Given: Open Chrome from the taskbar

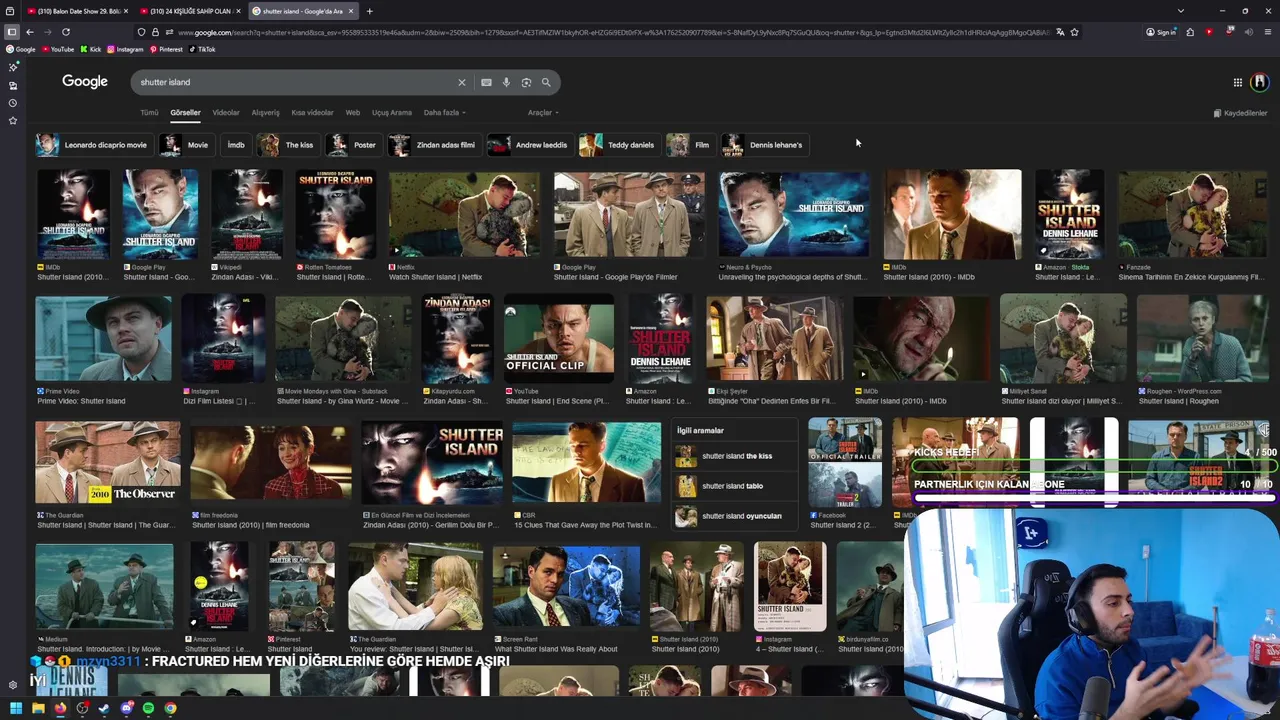Looking at the screenshot, I should [170, 708].
